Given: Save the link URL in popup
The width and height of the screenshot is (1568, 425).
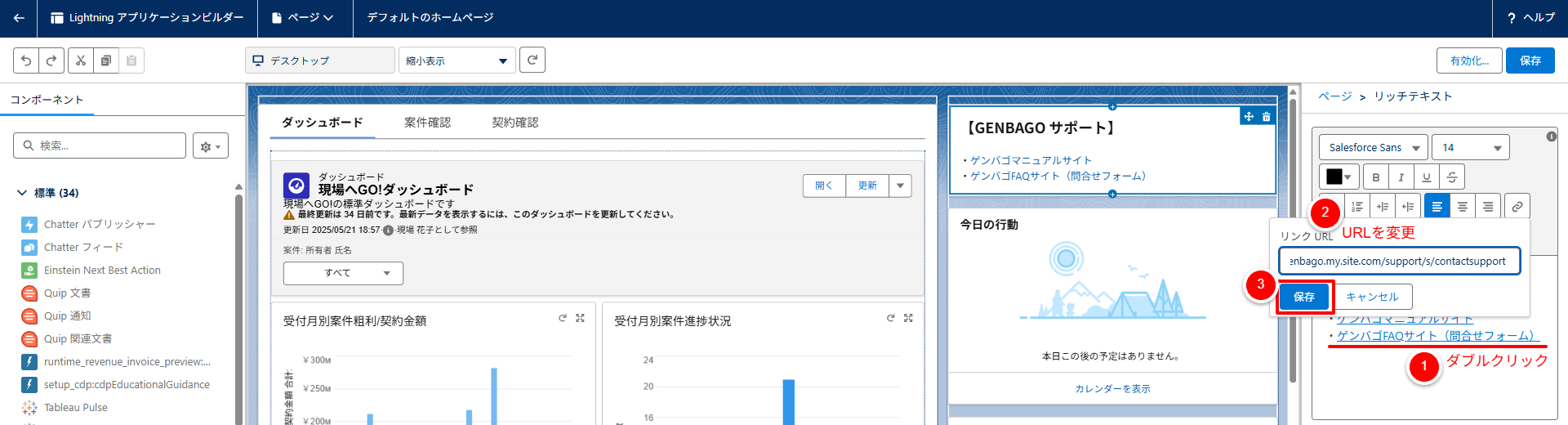Looking at the screenshot, I should 1303,297.
